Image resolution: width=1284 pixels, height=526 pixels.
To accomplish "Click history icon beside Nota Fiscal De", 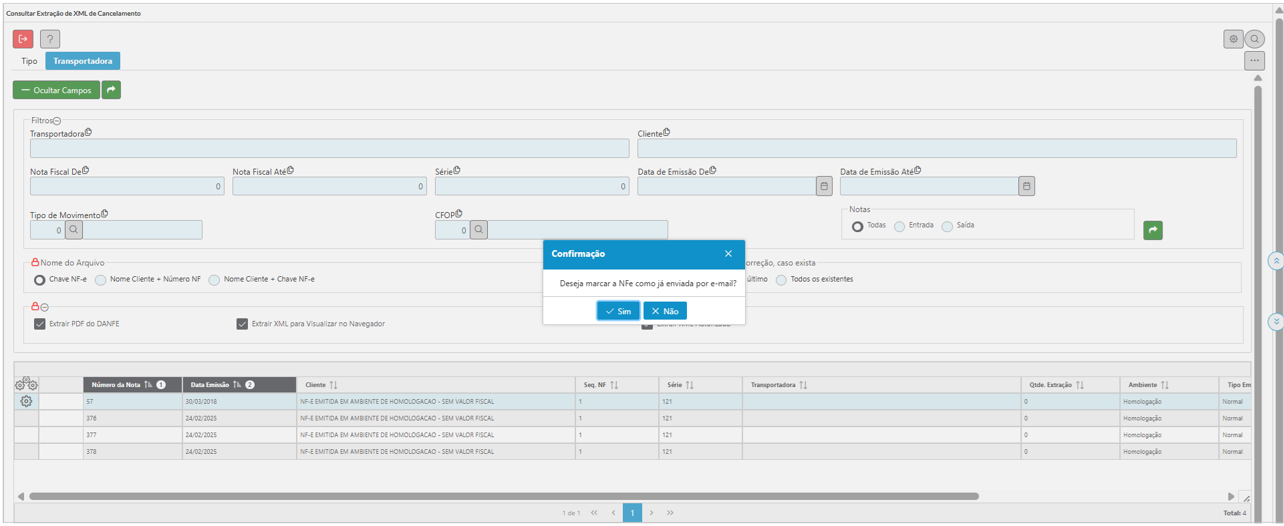I will tap(85, 170).
